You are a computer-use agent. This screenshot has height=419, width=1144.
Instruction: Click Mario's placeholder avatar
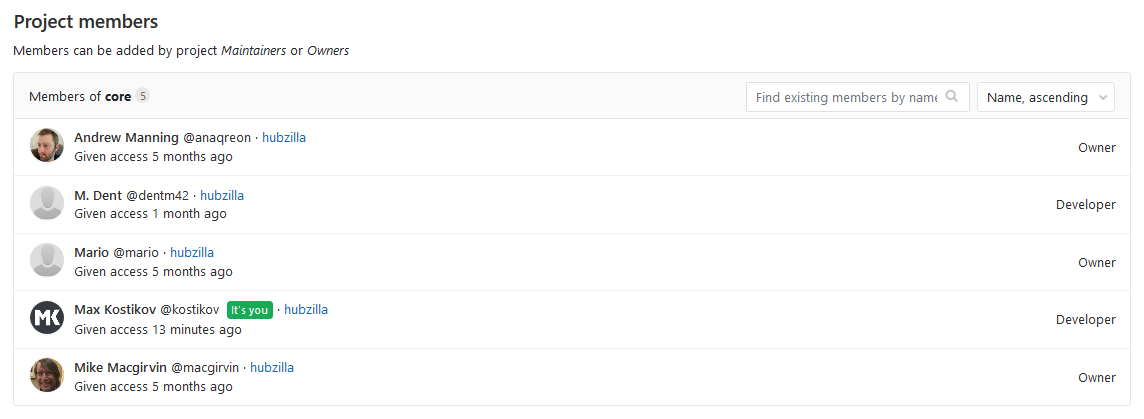pyautogui.click(x=47, y=261)
